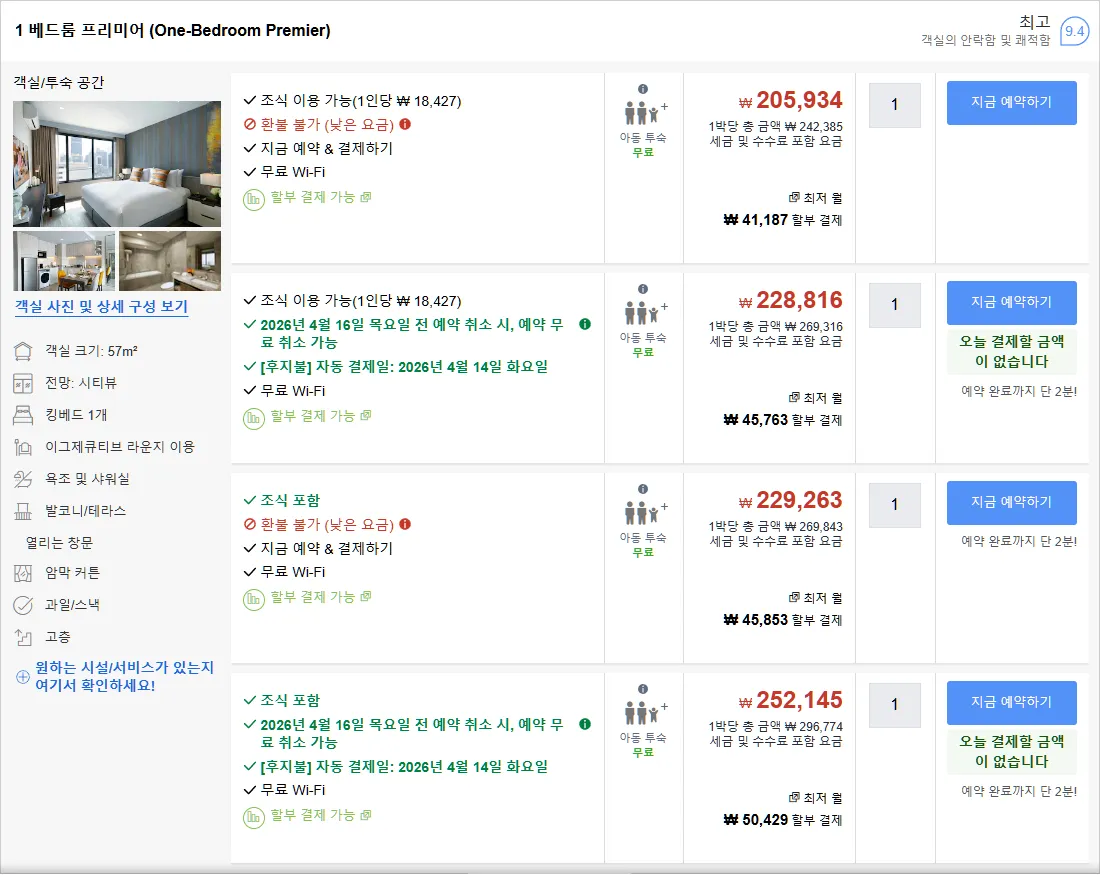The width and height of the screenshot is (1100, 875).
Task: Open the room quantity dropdown in the ₩228,816 row
Action: pyautogui.click(x=894, y=305)
